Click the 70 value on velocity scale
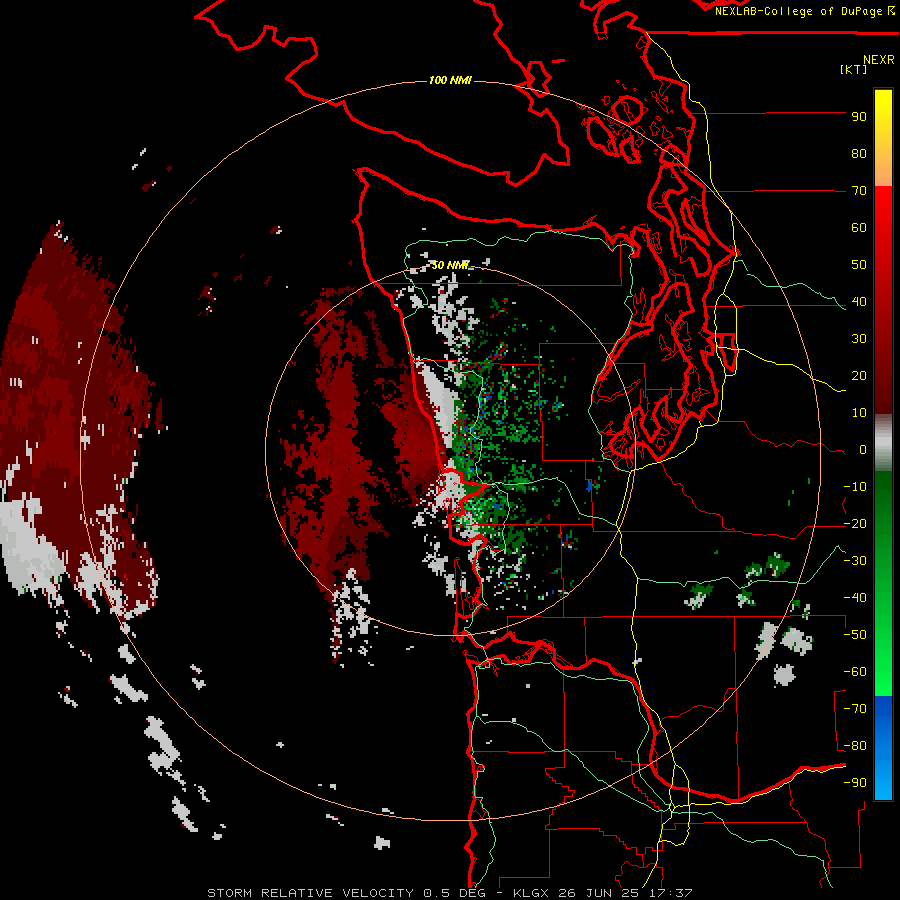900x900 pixels. 859,191
